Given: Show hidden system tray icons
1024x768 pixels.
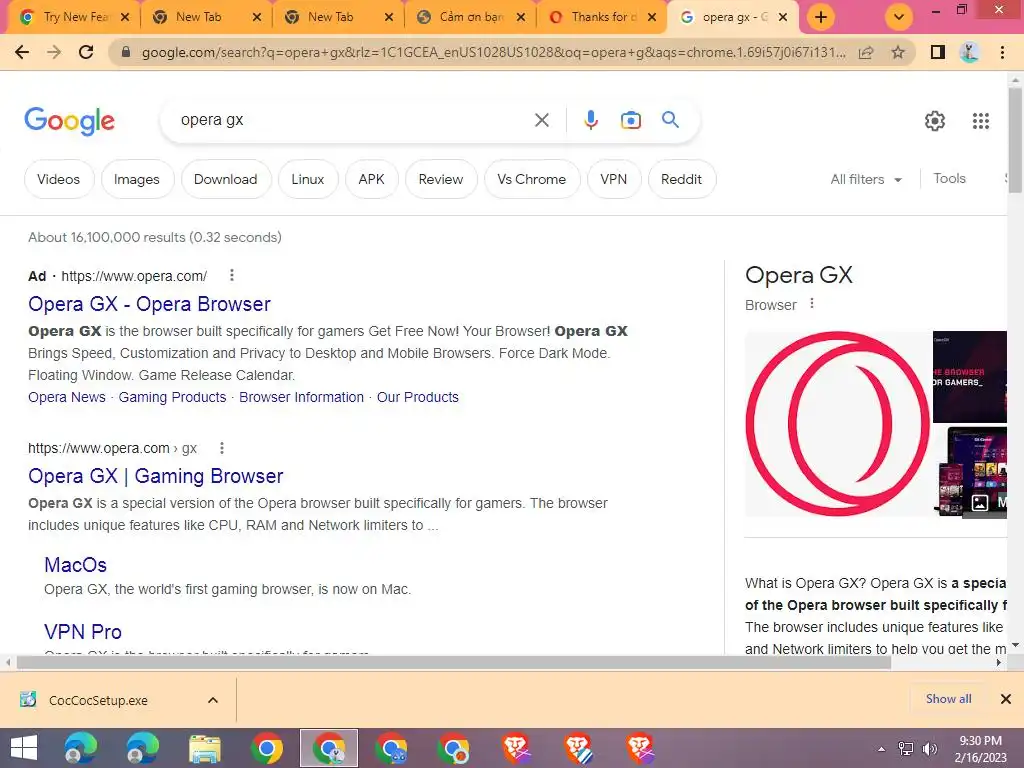Looking at the screenshot, I should coord(882,749).
